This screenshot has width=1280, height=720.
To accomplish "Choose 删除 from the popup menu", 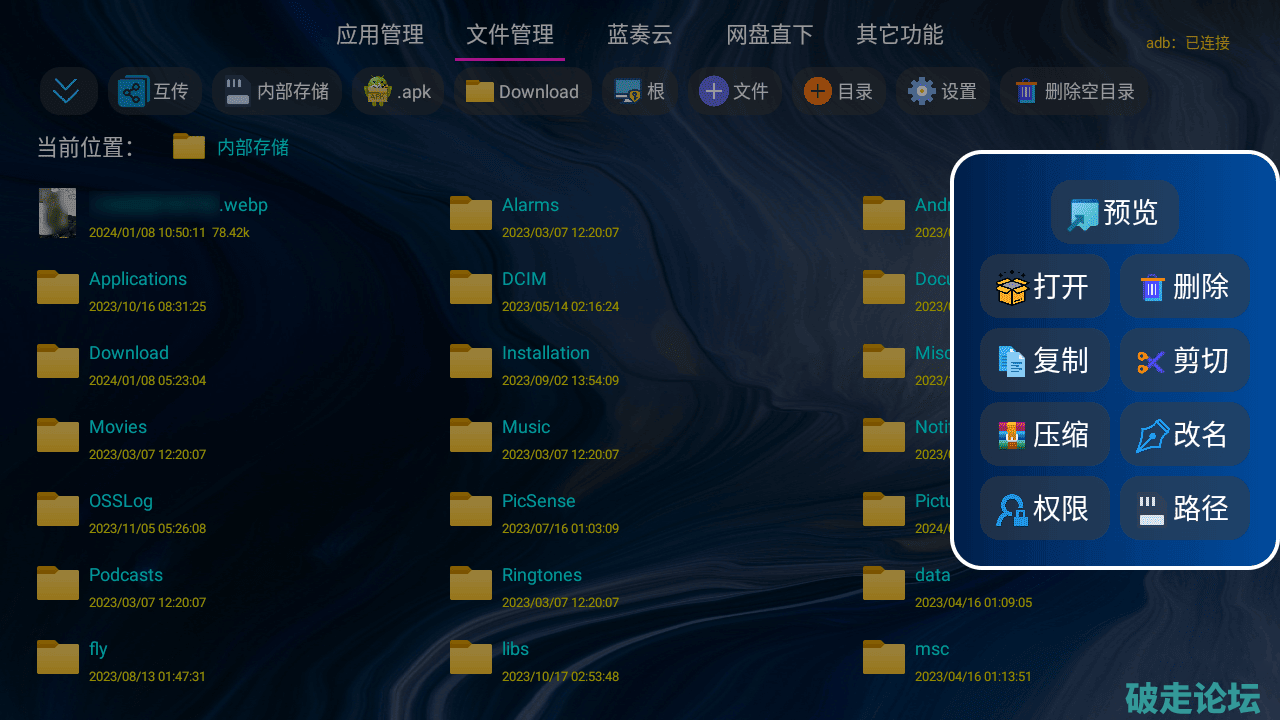I will tap(1184, 287).
